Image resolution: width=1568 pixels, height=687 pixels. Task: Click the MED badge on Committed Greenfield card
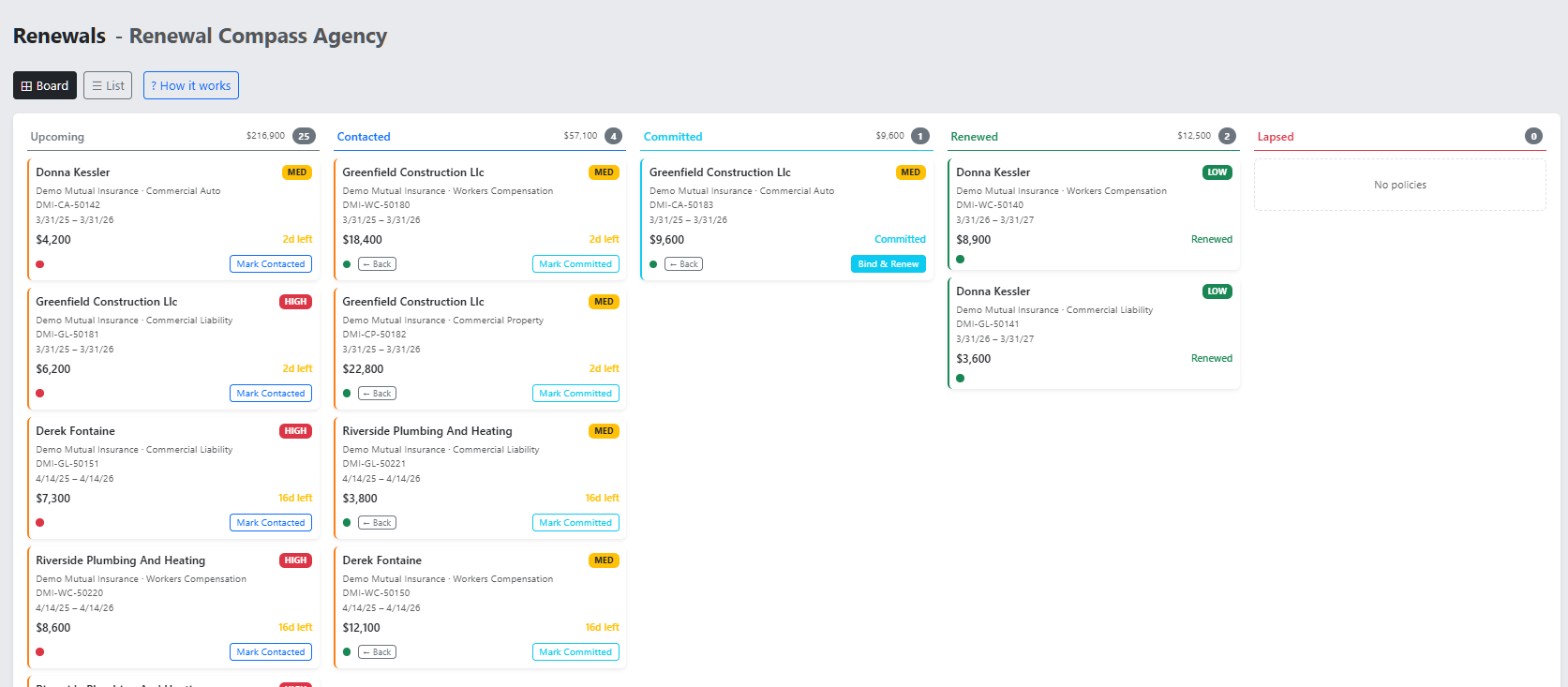910,172
